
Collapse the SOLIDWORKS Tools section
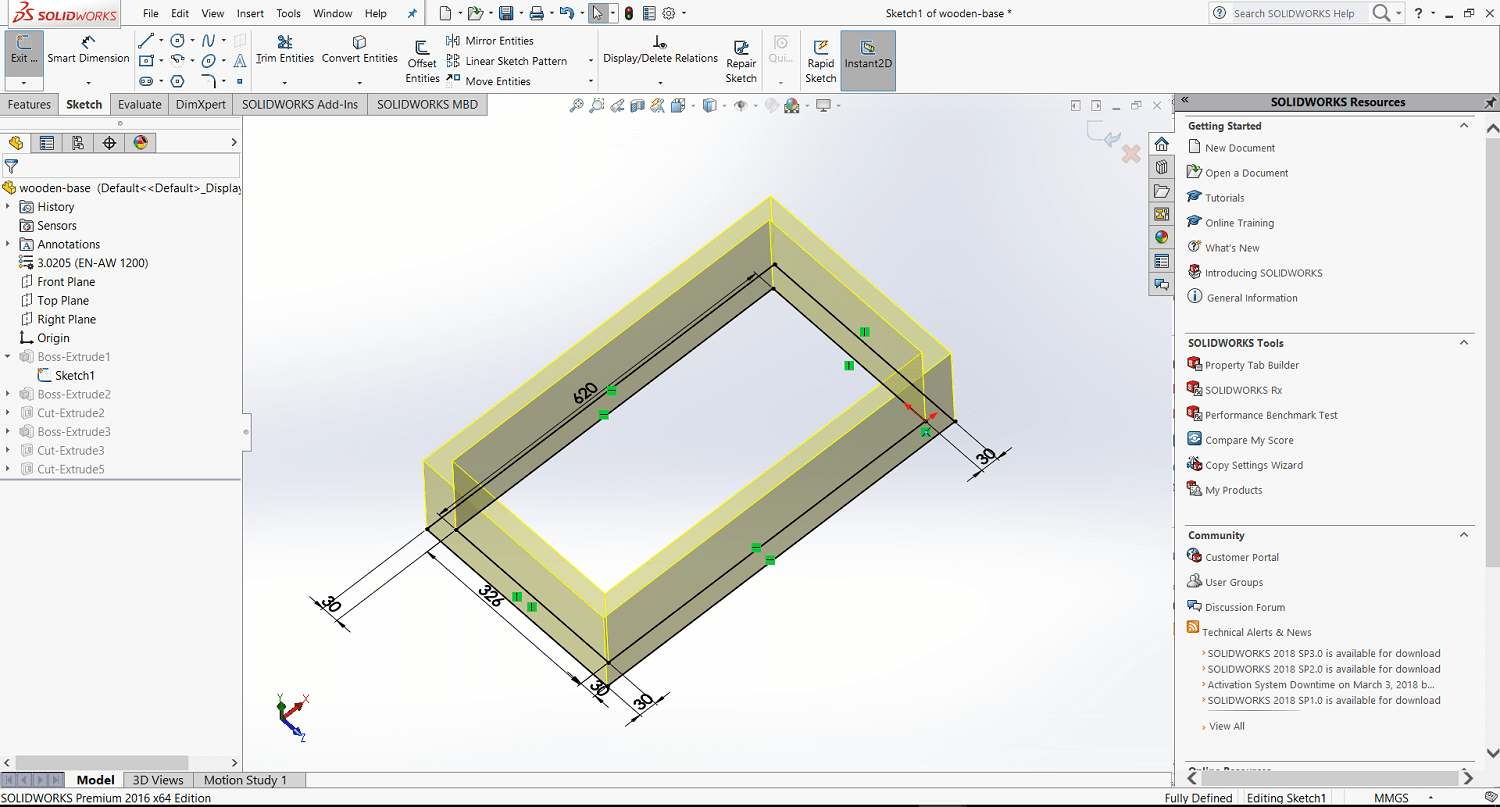(1464, 343)
